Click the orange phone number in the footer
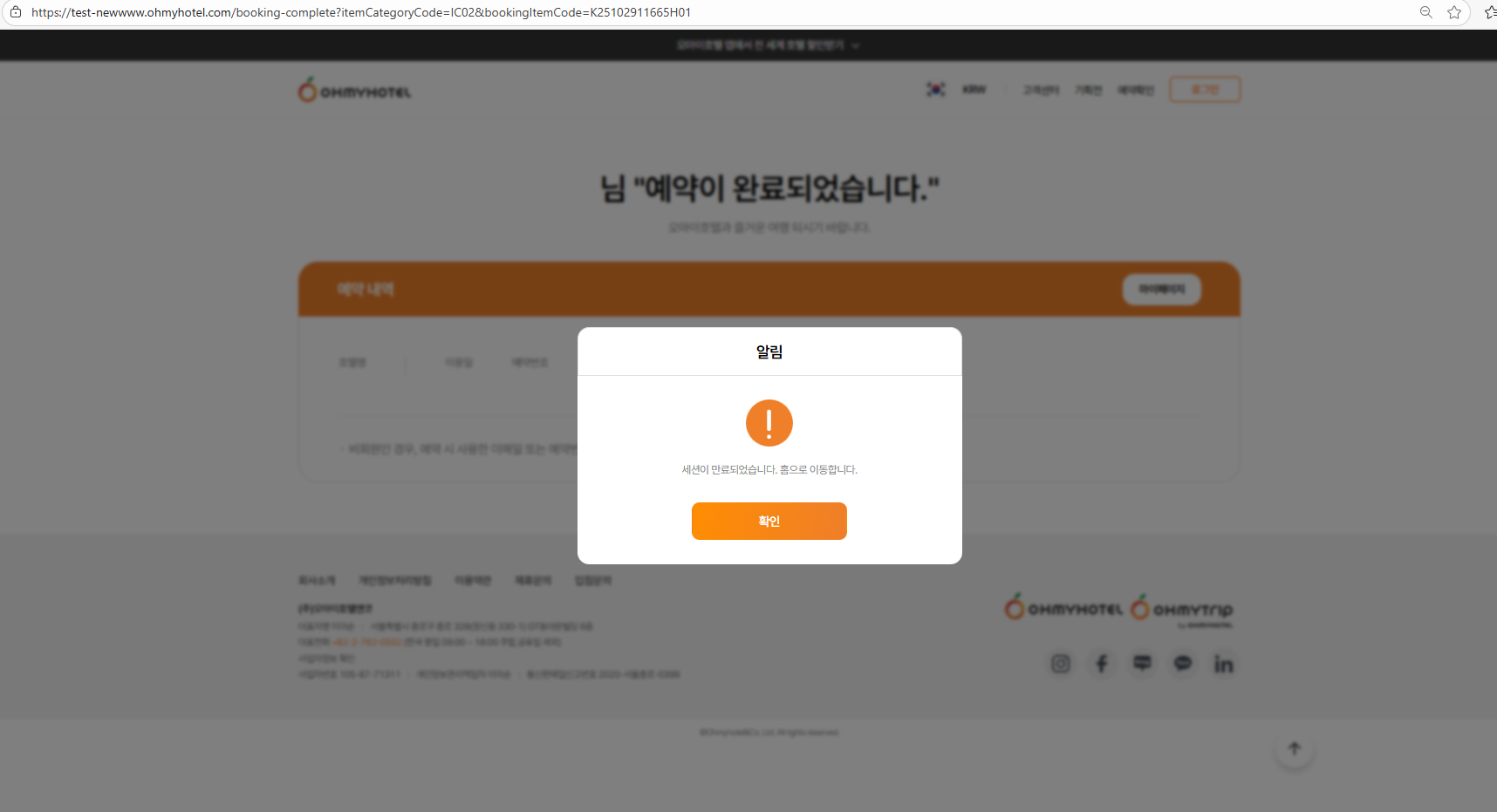 (x=367, y=642)
